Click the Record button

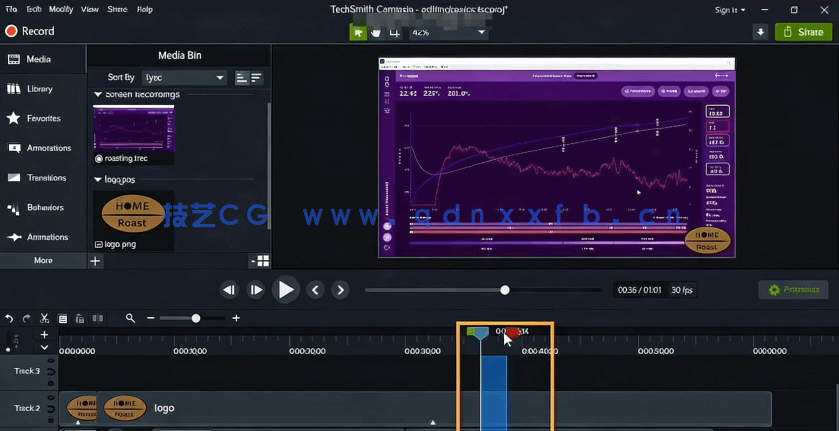[x=30, y=31]
